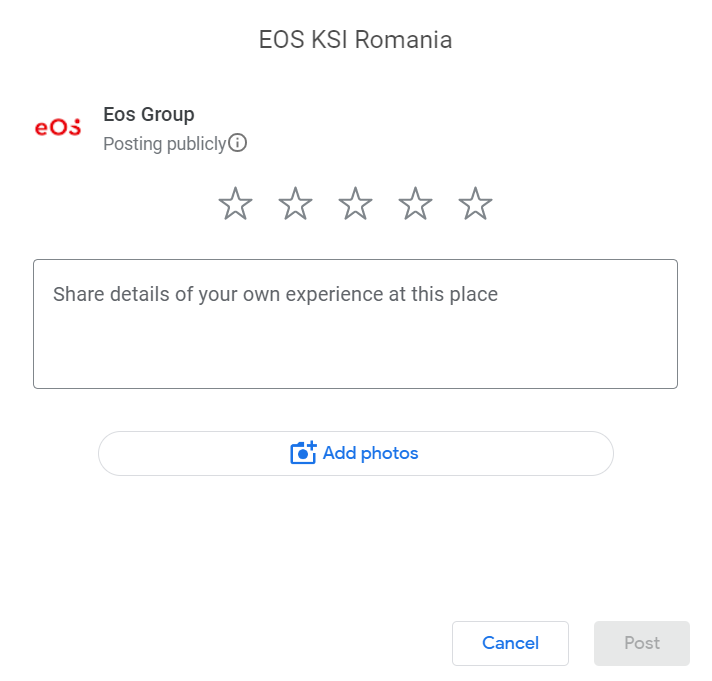Rate five stars with last star
The height and width of the screenshot is (681, 712).
pyautogui.click(x=475, y=204)
